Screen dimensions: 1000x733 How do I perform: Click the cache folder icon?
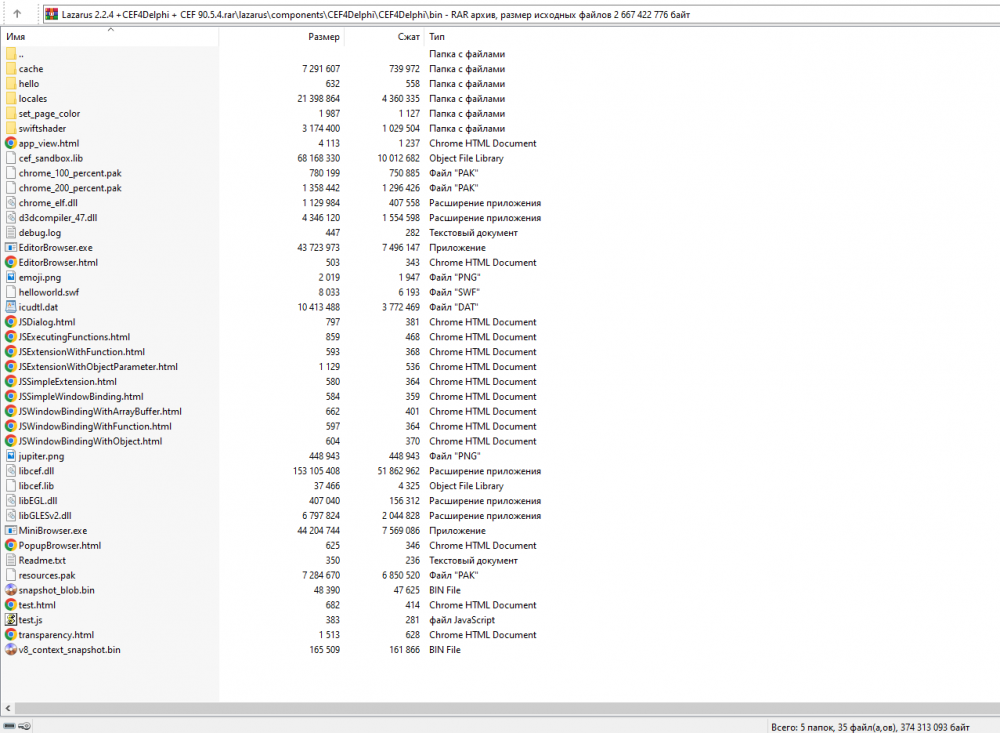[x=11, y=69]
